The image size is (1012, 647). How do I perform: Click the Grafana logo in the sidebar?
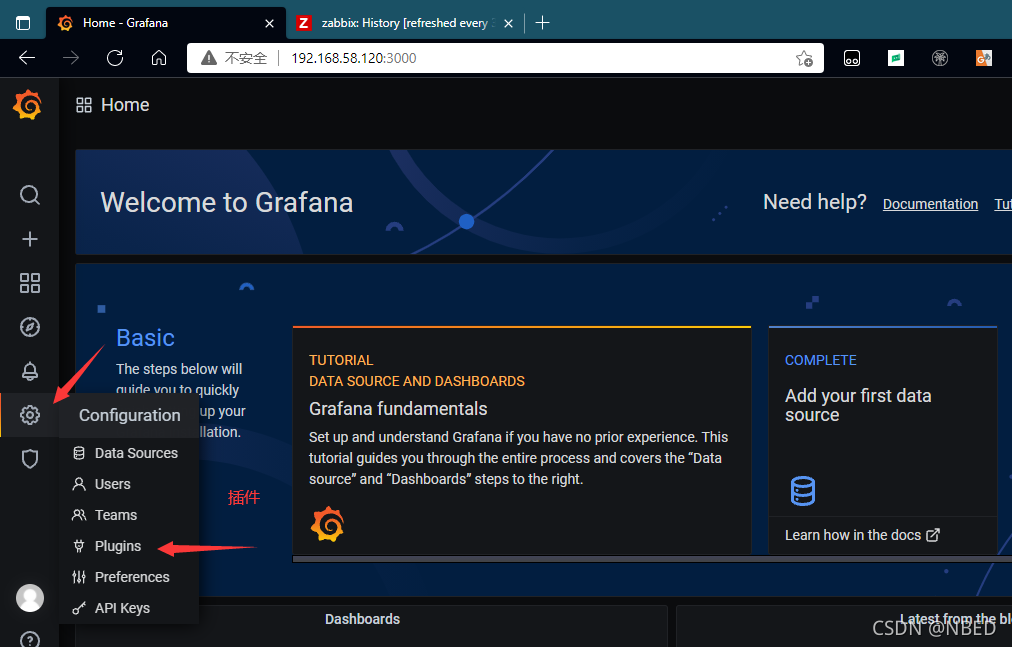coord(28,105)
